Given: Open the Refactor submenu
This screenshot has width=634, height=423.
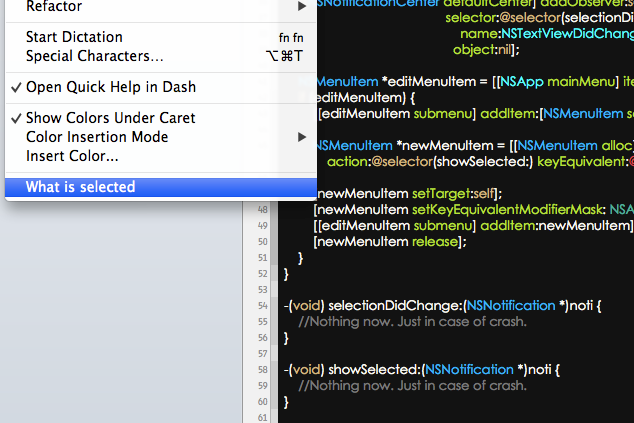Looking at the screenshot, I should tap(54, 7).
